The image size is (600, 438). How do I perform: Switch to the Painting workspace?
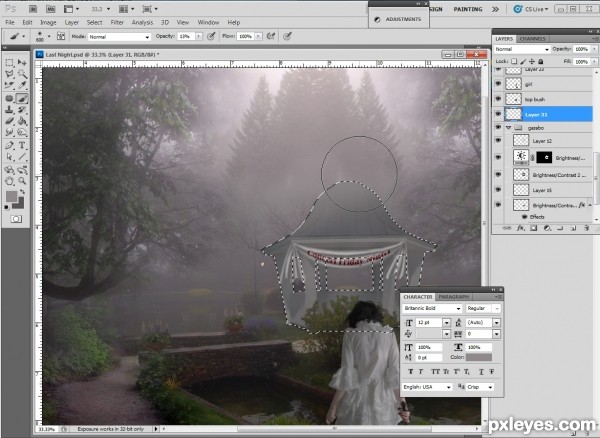point(468,9)
